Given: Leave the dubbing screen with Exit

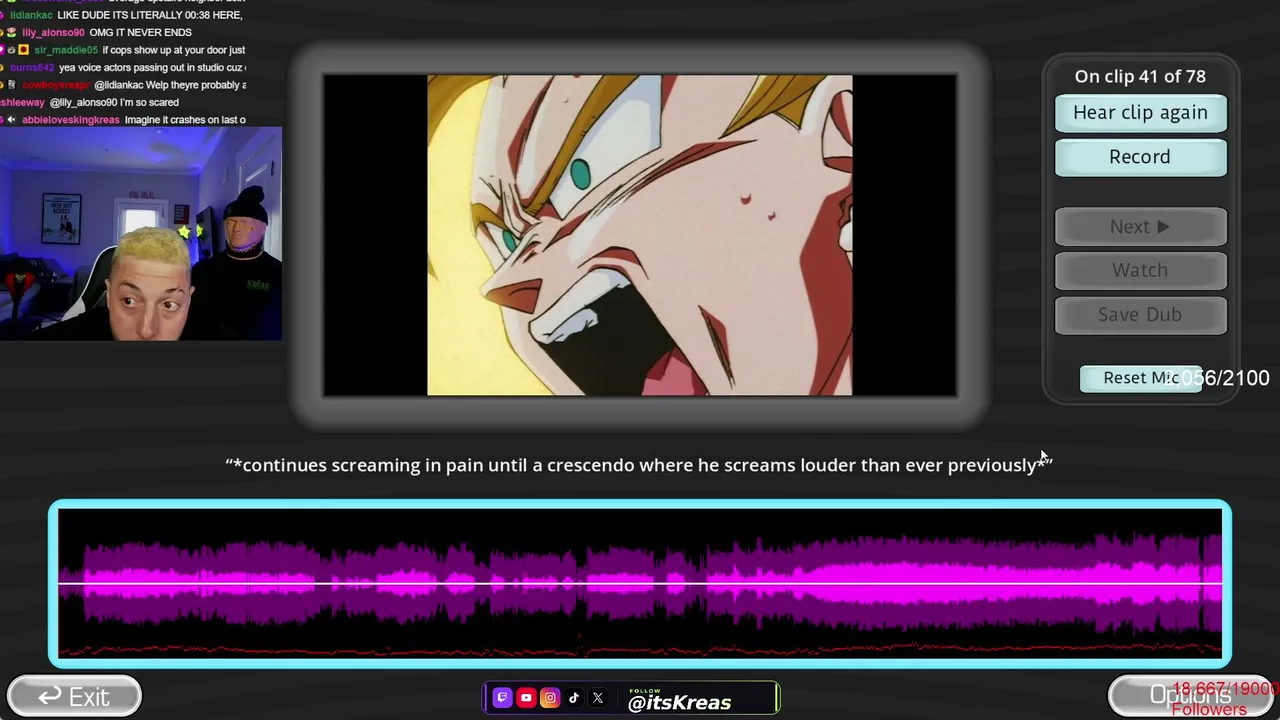Looking at the screenshot, I should coord(74,697).
